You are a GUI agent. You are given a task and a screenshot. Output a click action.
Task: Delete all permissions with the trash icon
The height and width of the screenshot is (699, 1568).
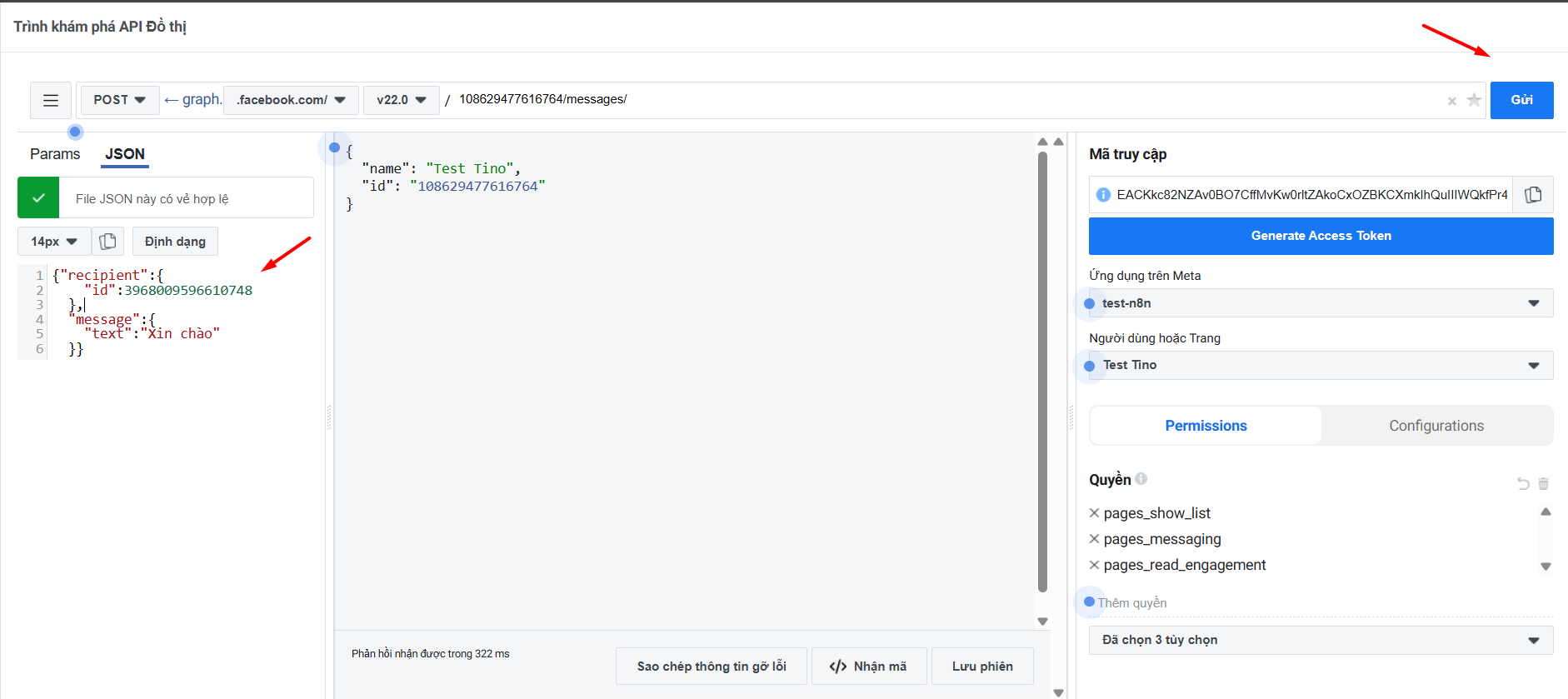[1543, 483]
